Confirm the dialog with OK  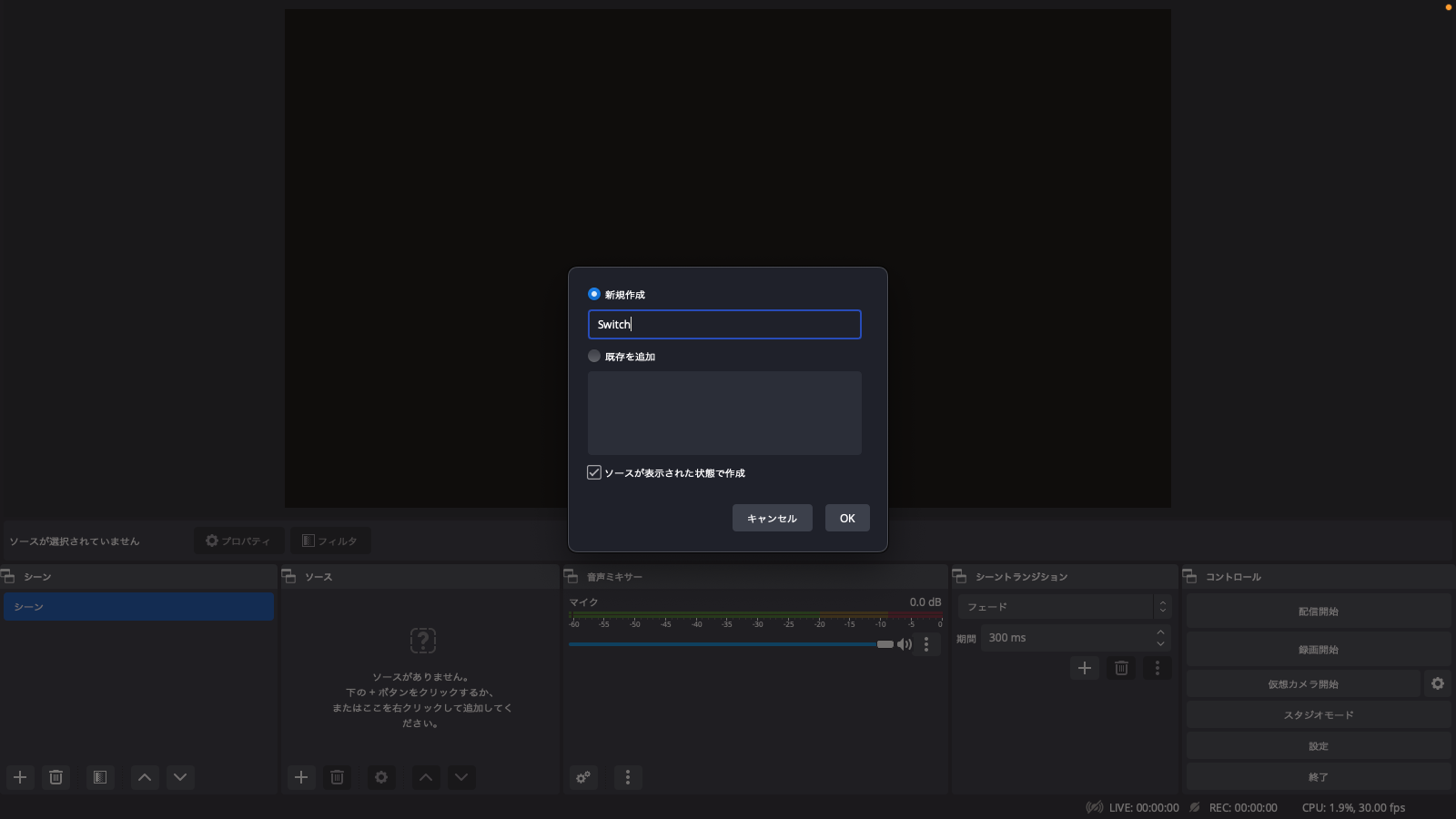(847, 518)
